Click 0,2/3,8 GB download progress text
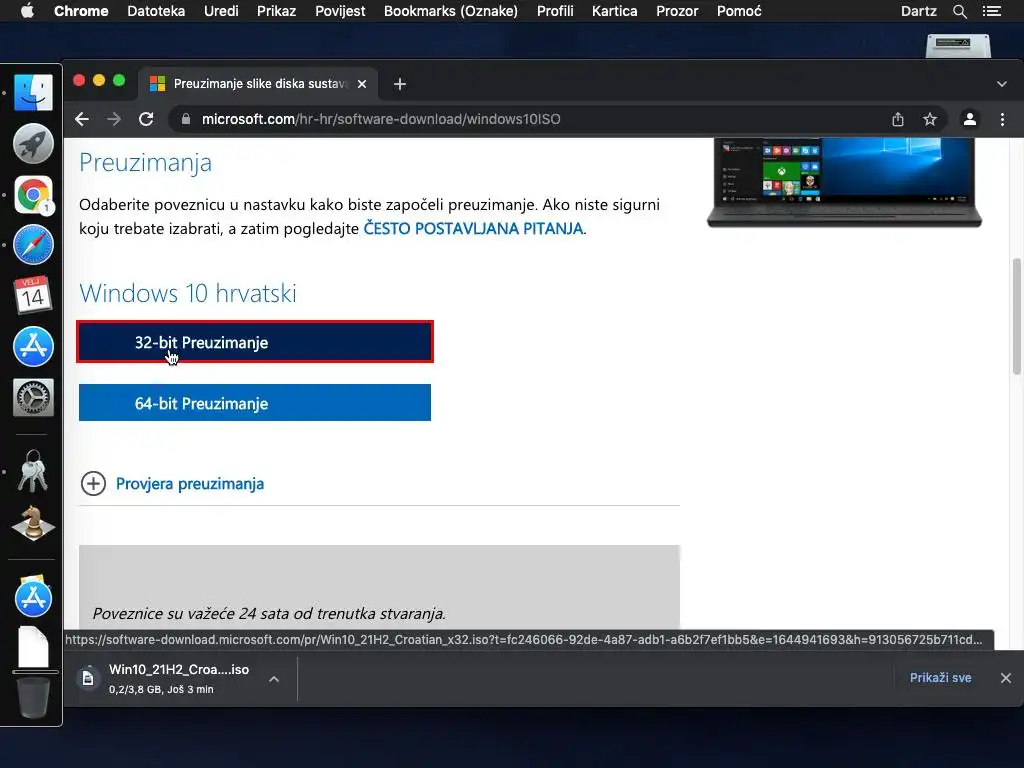Image resolution: width=1024 pixels, height=768 pixels. (x=161, y=690)
